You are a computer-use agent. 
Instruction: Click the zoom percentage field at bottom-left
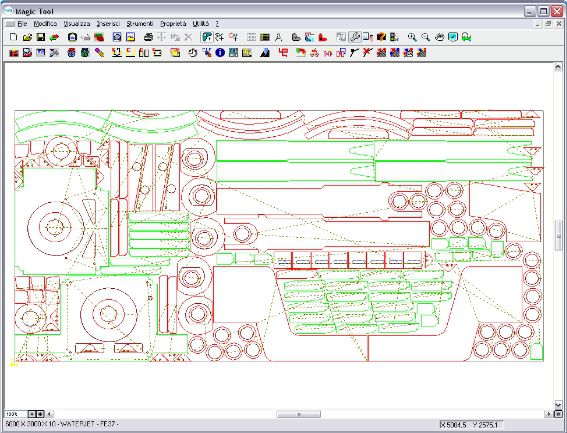click(x=15, y=414)
